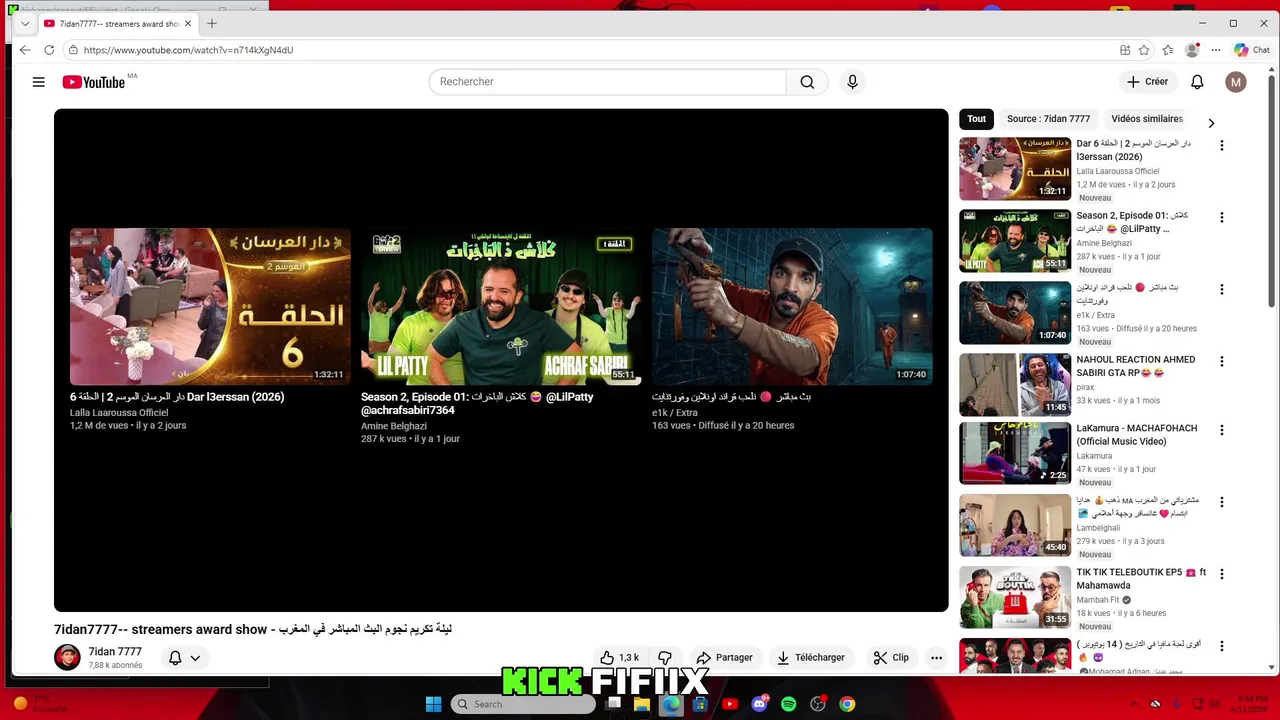The height and width of the screenshot is (720, 1280).
Task: Open options for NAHOUL REACTION sidebar video
Action: pyautogui.click(x=1221, y=361)
